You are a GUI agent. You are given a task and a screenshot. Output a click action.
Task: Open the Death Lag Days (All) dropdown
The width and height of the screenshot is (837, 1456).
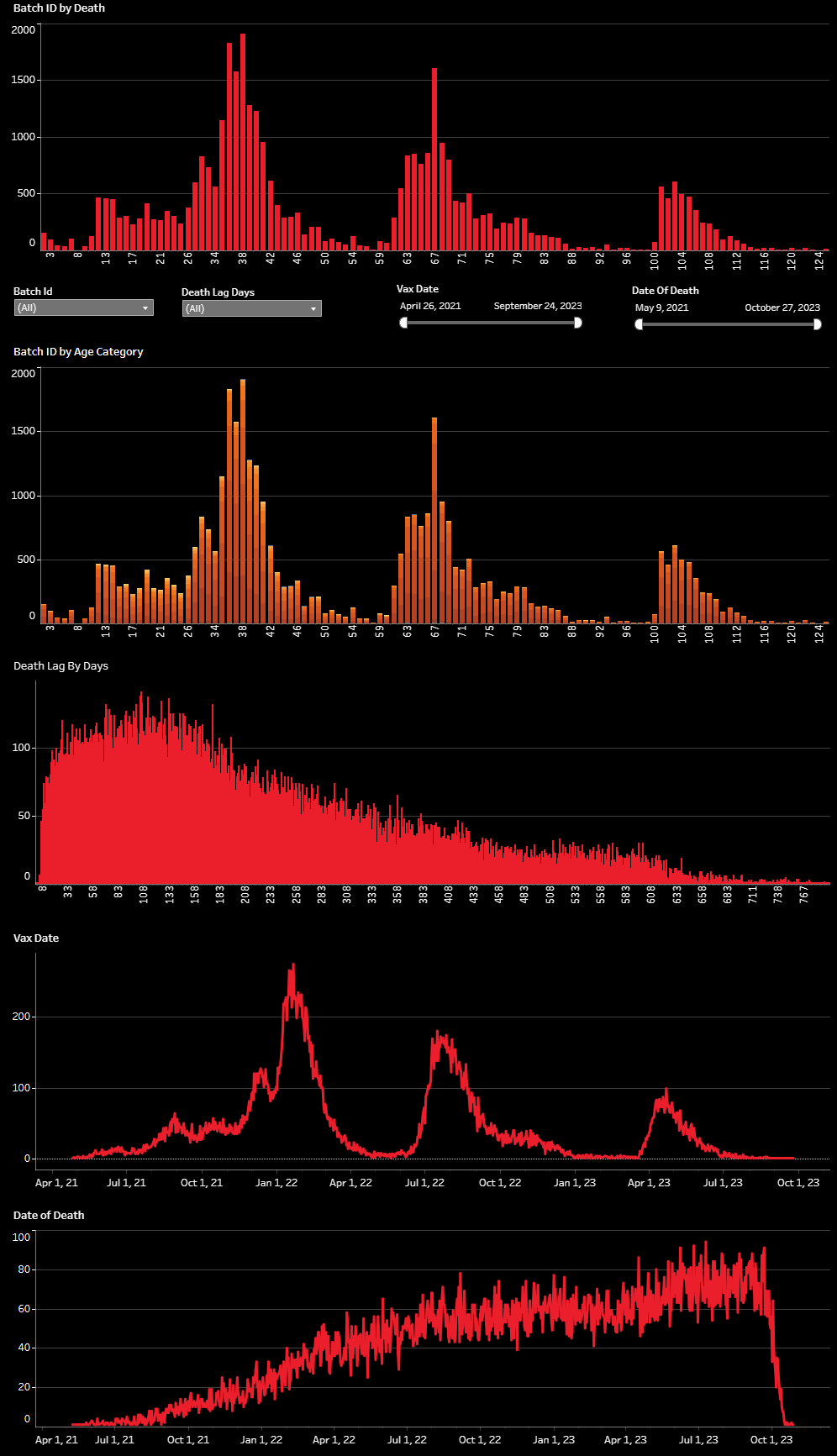[x=252, y=308]
